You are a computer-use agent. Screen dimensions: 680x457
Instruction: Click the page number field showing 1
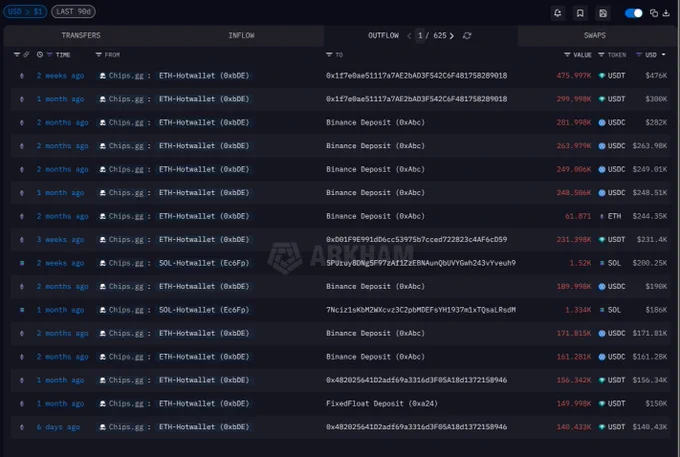click(420, 36)
